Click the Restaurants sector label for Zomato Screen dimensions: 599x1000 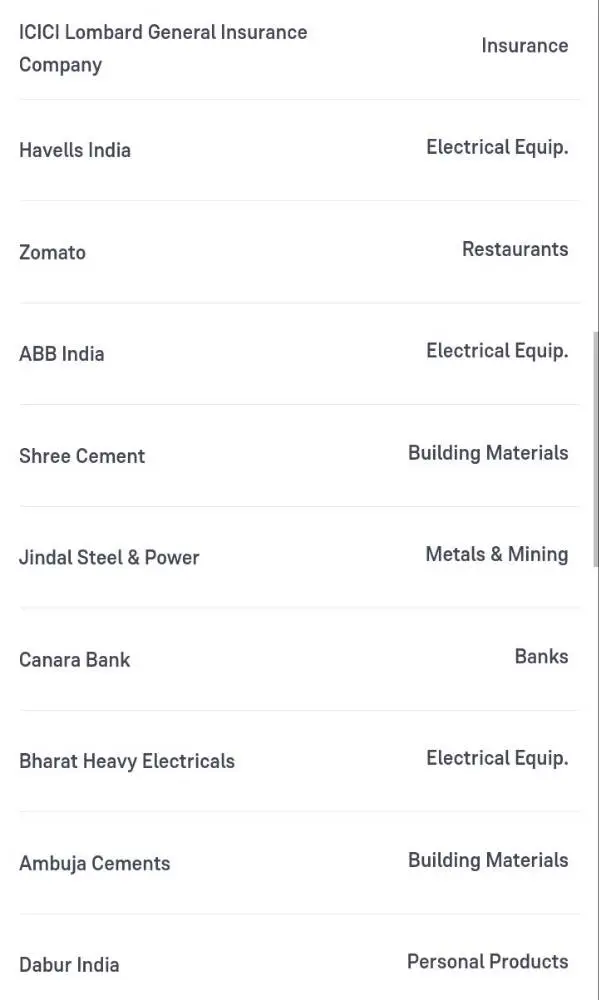515,249
